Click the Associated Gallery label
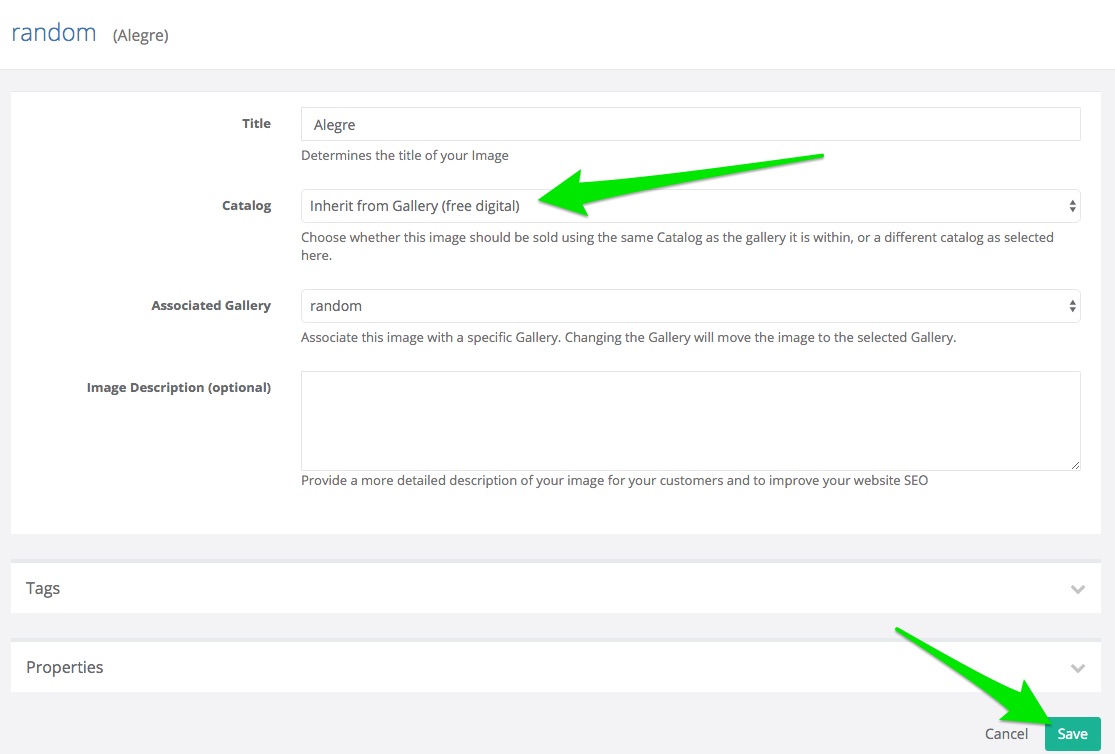The width and height of the screenshot is (1115, 754). [x=211, y=305]
